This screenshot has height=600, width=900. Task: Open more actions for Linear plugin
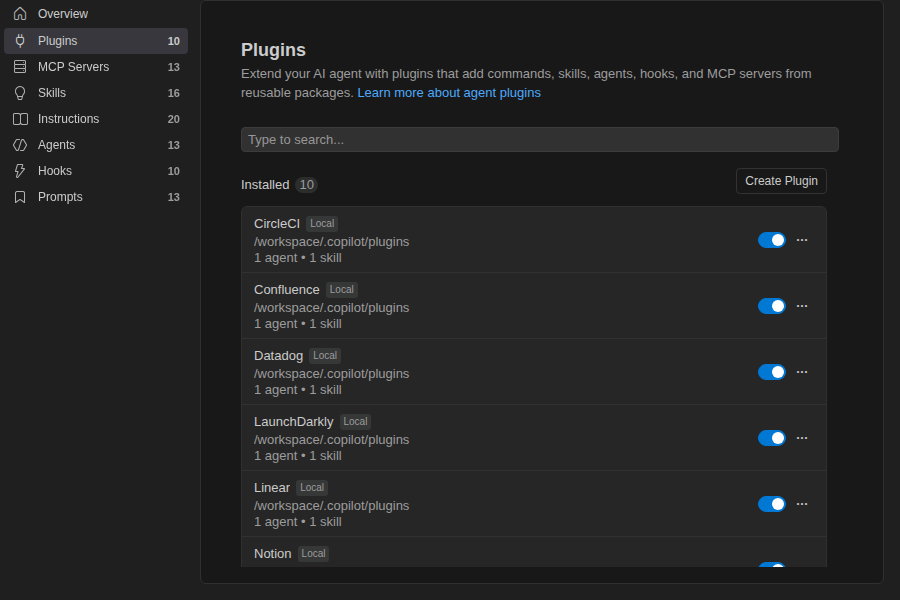coord(802,504)
